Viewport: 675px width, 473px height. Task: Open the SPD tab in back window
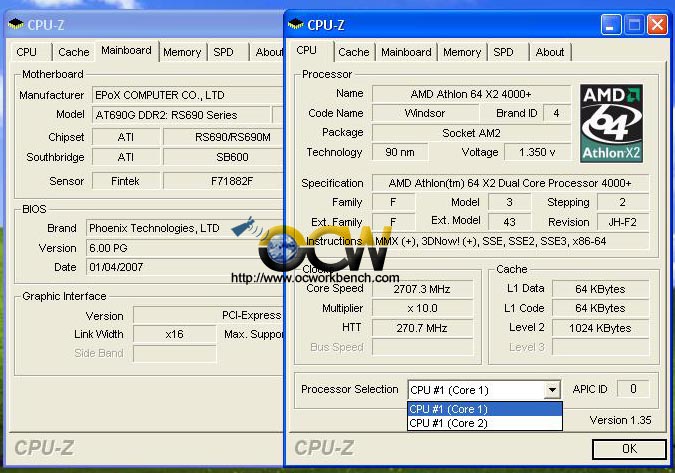pos(224,53)
